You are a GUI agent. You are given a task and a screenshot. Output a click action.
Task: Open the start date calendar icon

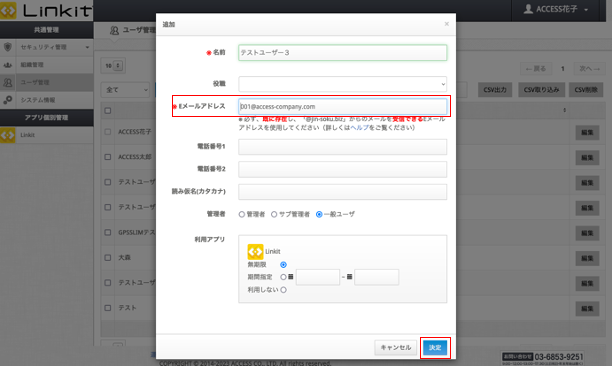(291, 277)
